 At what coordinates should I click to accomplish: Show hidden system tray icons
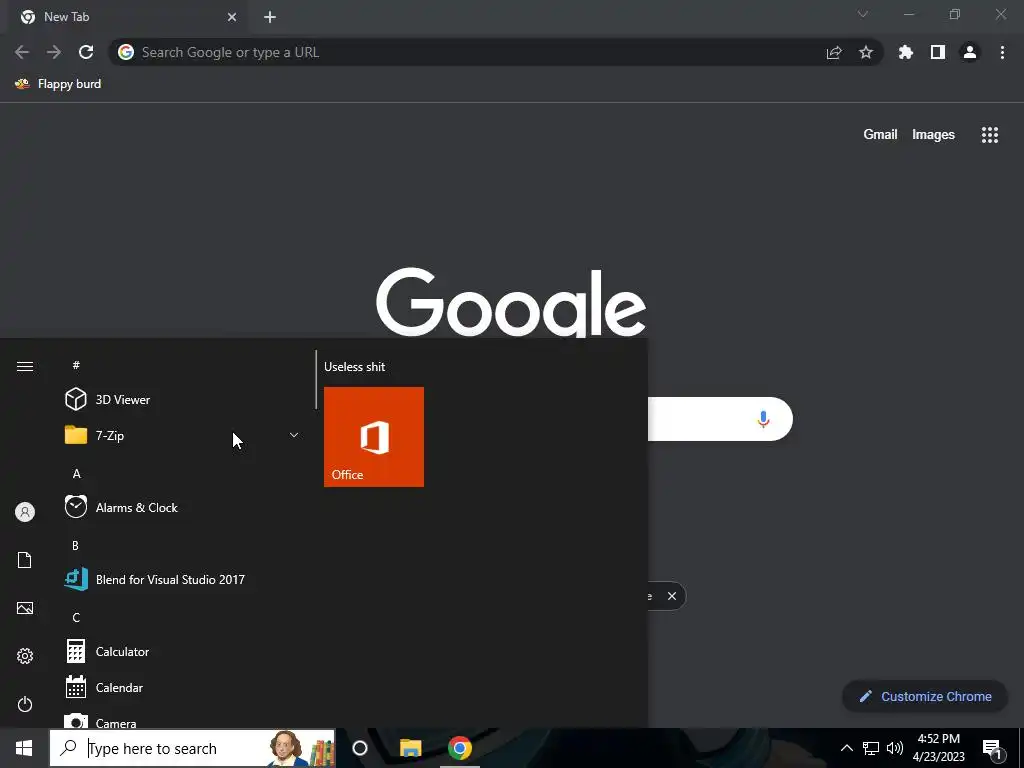846,748
